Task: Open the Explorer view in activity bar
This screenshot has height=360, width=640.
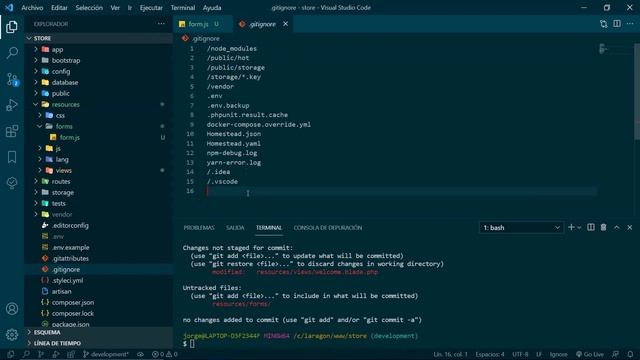Action: (x=12, y=27)
